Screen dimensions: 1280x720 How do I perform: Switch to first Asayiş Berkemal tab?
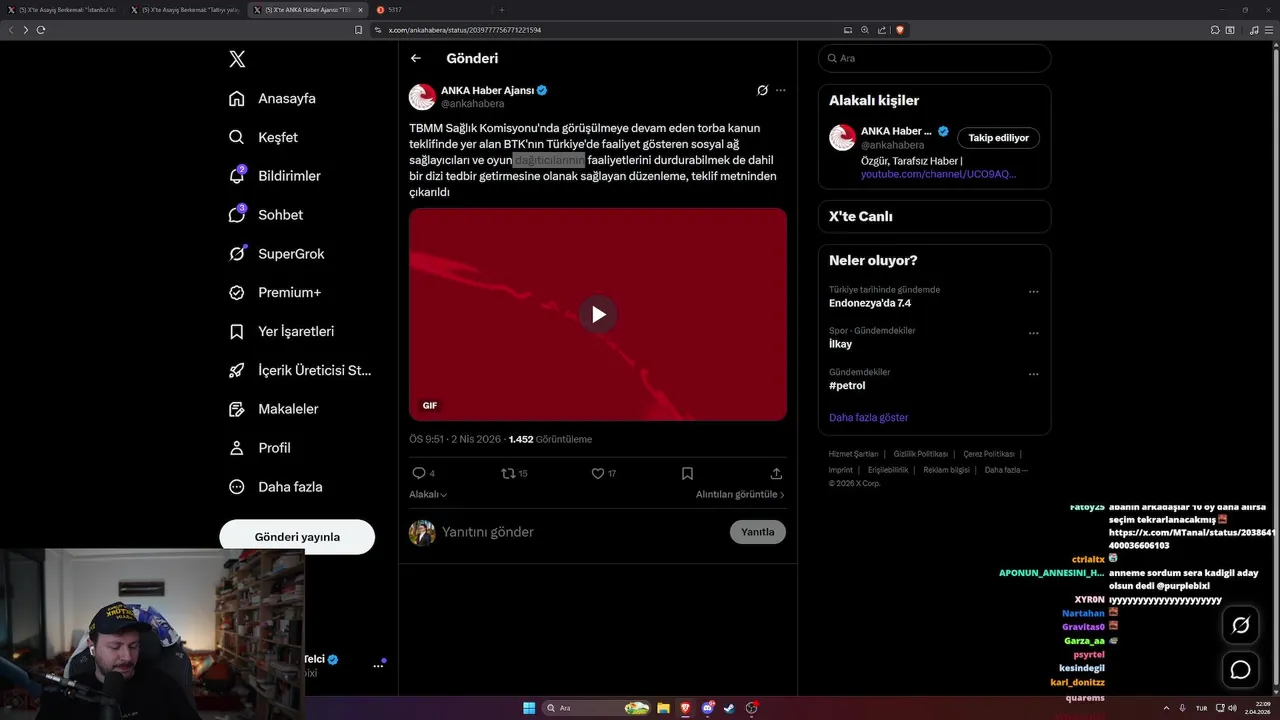62,10
